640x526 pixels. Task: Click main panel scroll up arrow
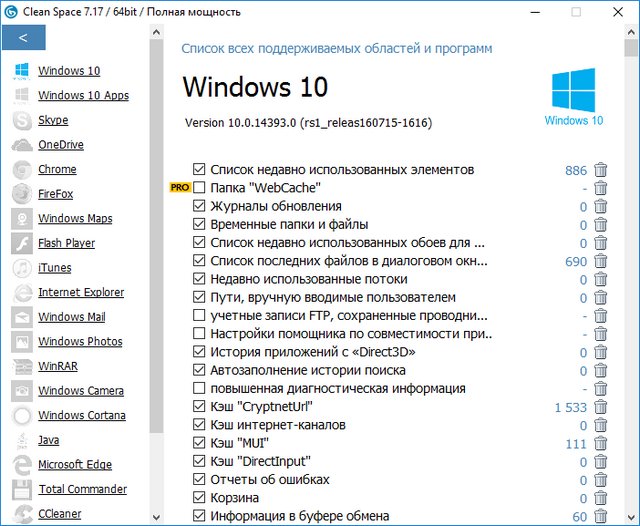[631, 32]
